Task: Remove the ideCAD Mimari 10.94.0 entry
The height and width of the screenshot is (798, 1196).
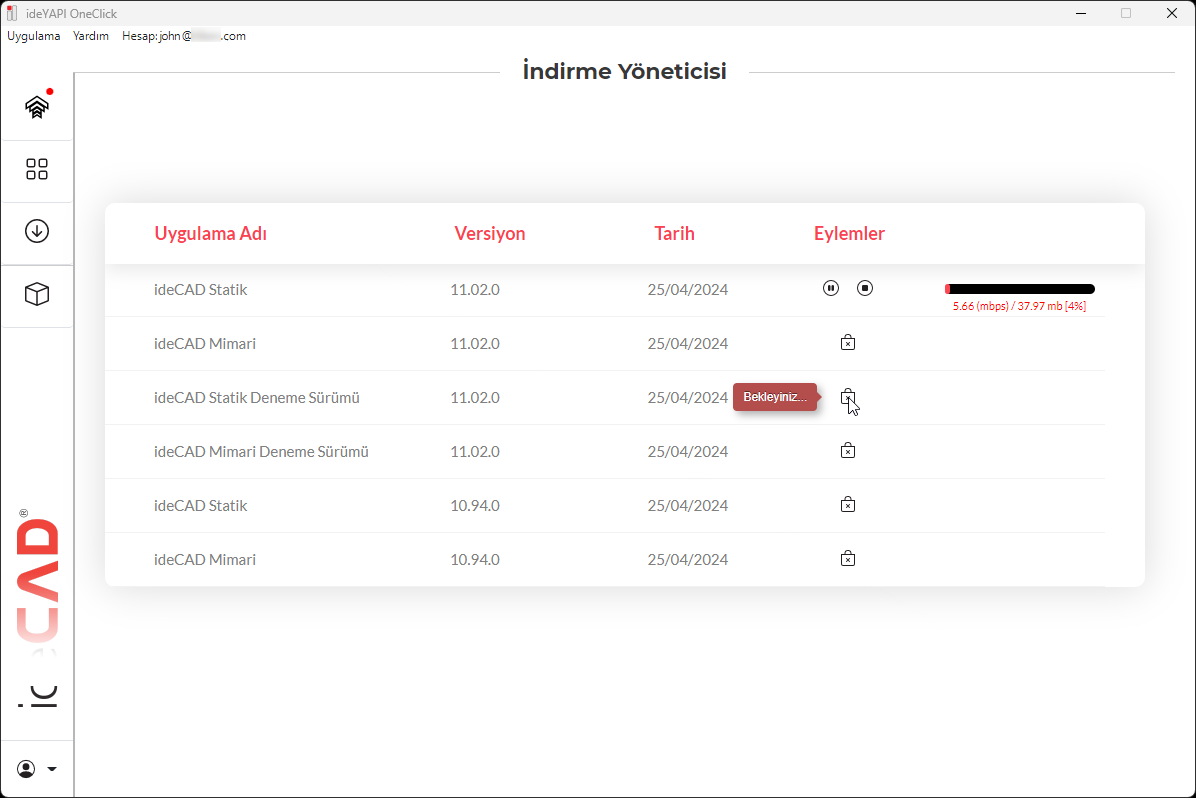Action: 848,559
